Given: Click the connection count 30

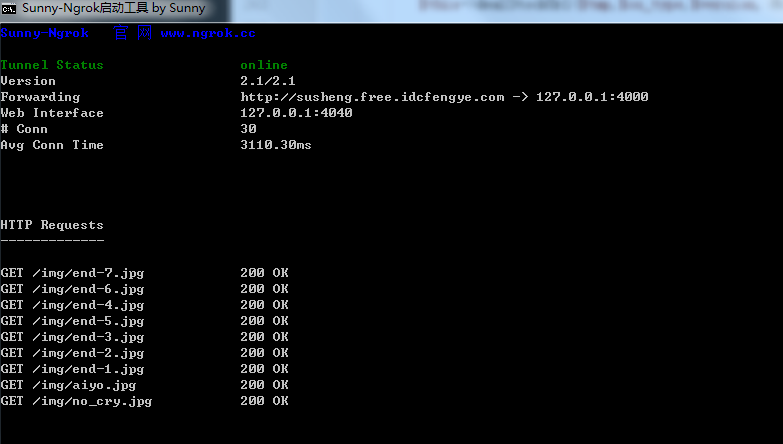Looking at the screenshot, I should coord(248,129).
